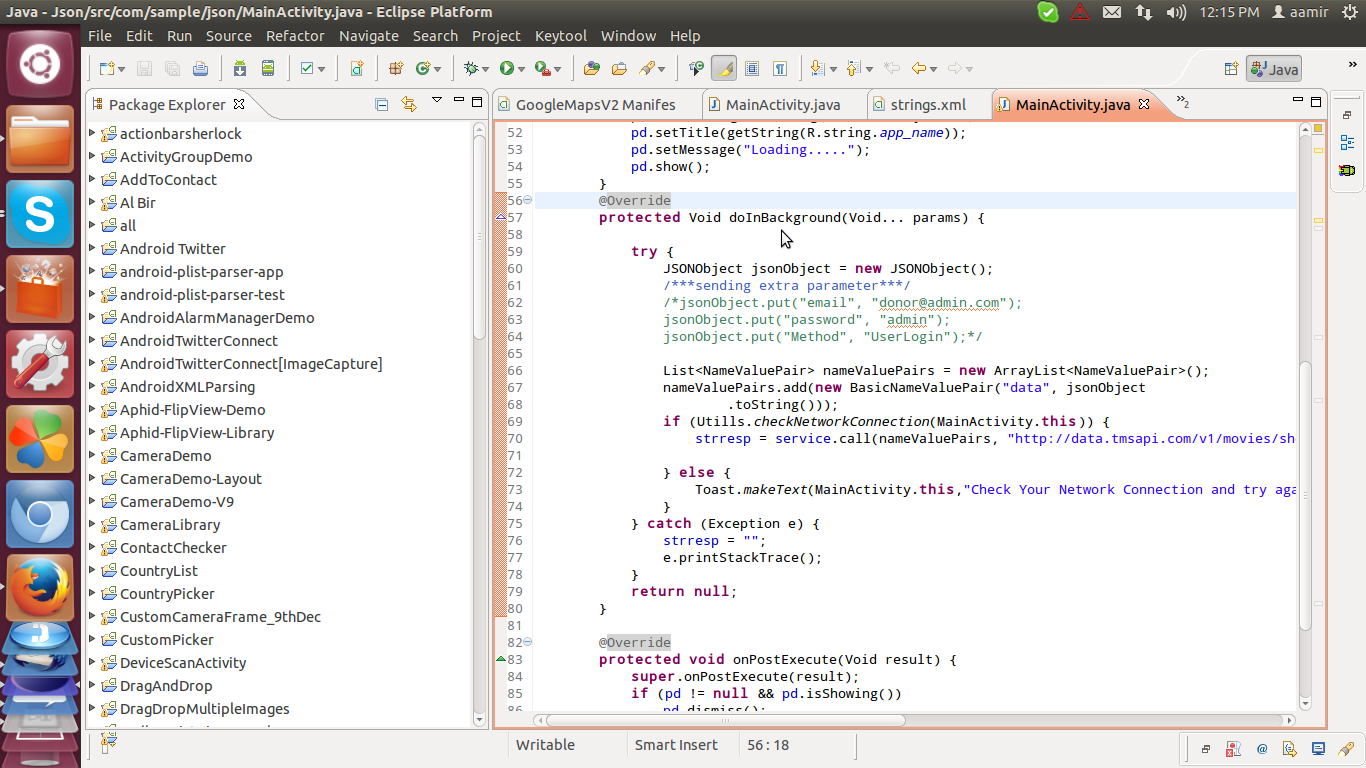This screenshot has width=1366, height=768.
Task: Open the Android SDK Manager icon
Action: 240,68
